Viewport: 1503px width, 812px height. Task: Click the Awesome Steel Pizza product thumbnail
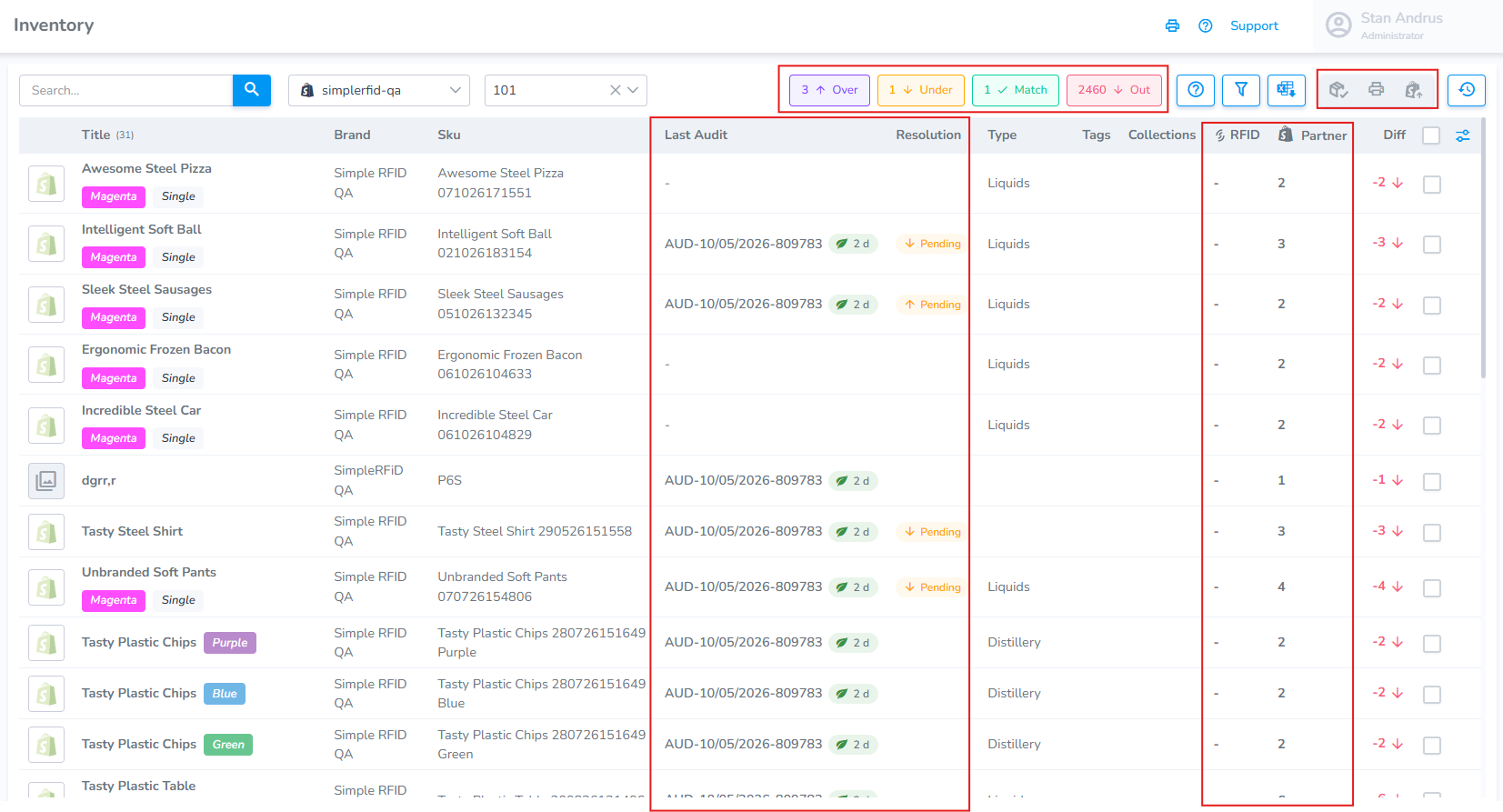[46, 184]
